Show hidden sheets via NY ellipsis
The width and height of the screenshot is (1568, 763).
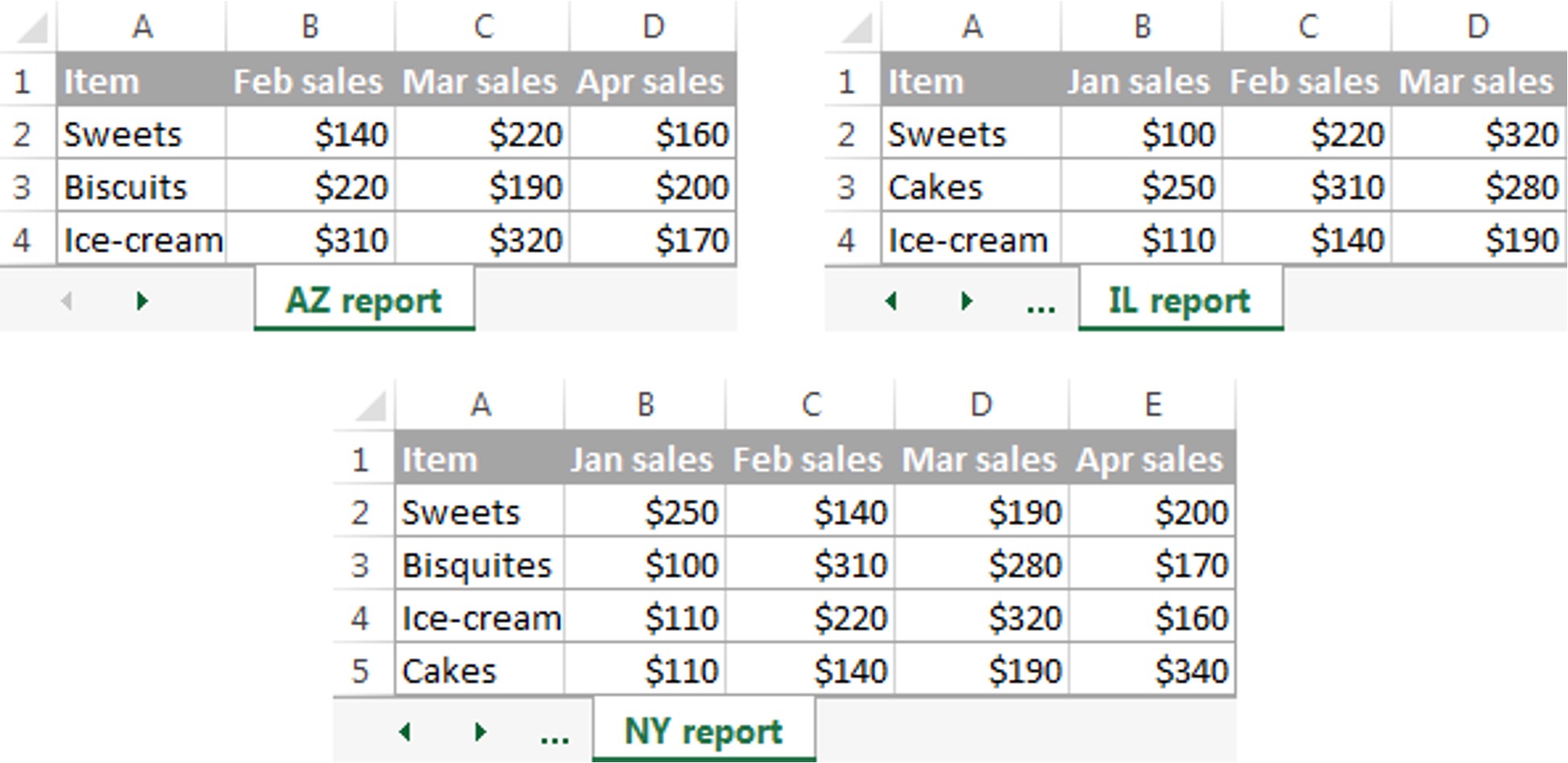[x=555, y=733]
